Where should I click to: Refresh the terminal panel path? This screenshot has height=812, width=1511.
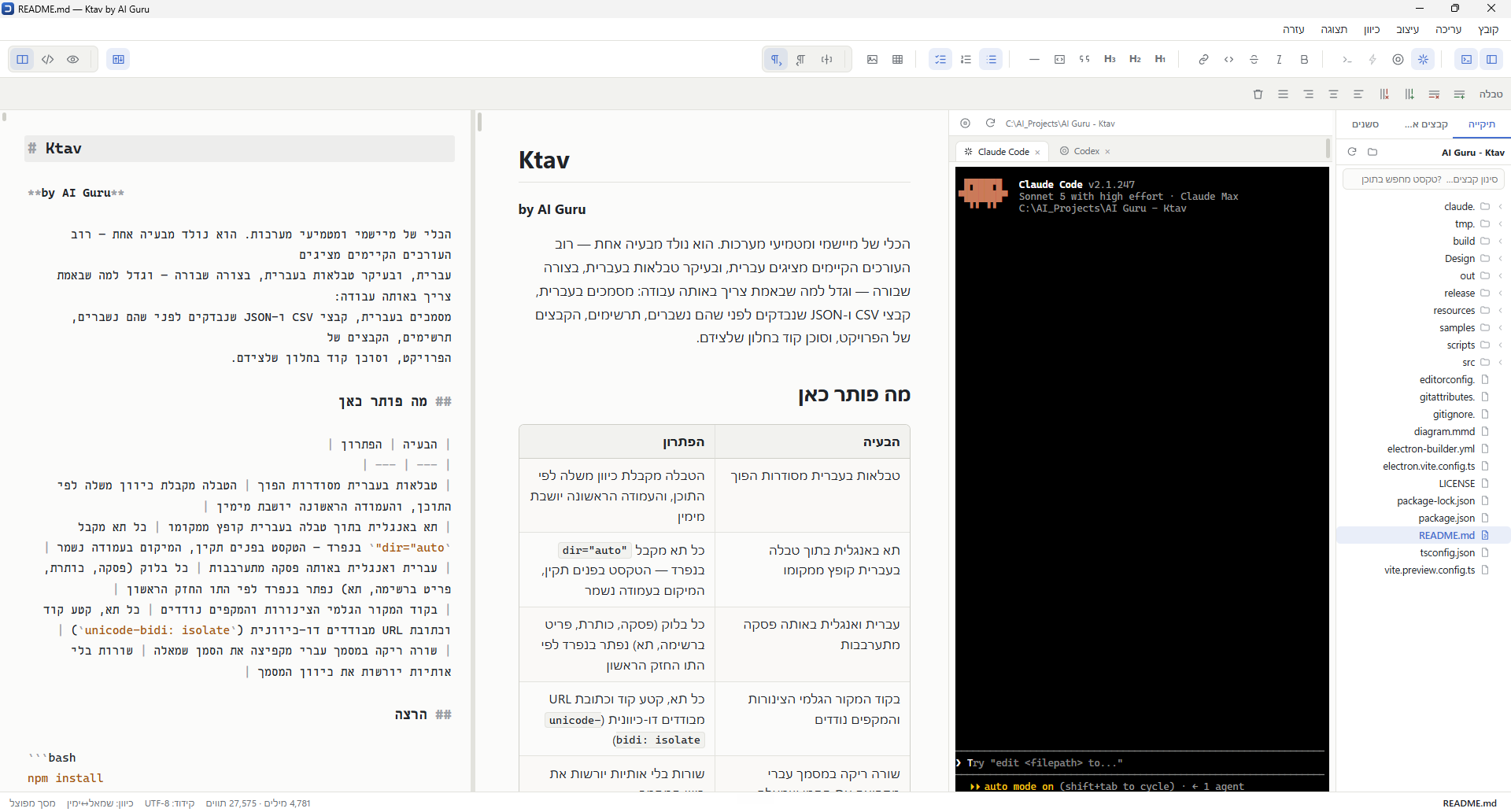coord(990,124)
